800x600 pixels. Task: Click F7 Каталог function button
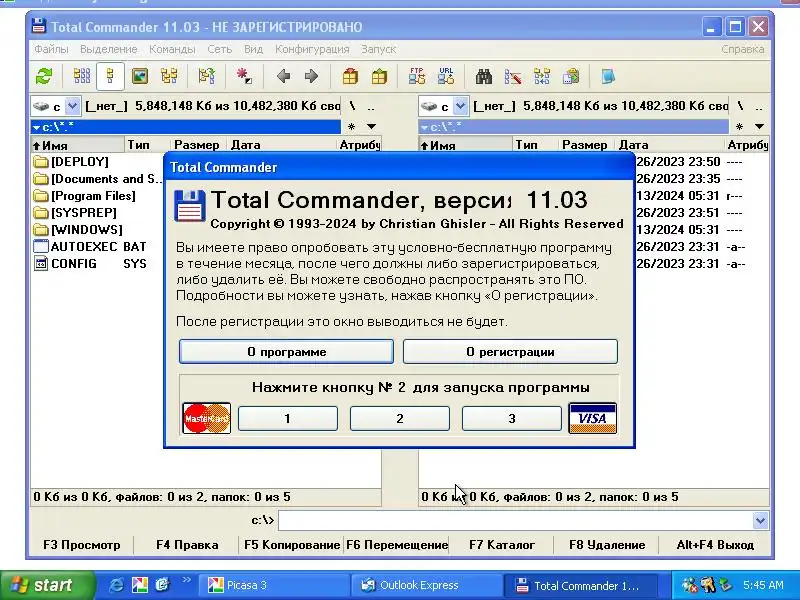[x=502, y=545]
